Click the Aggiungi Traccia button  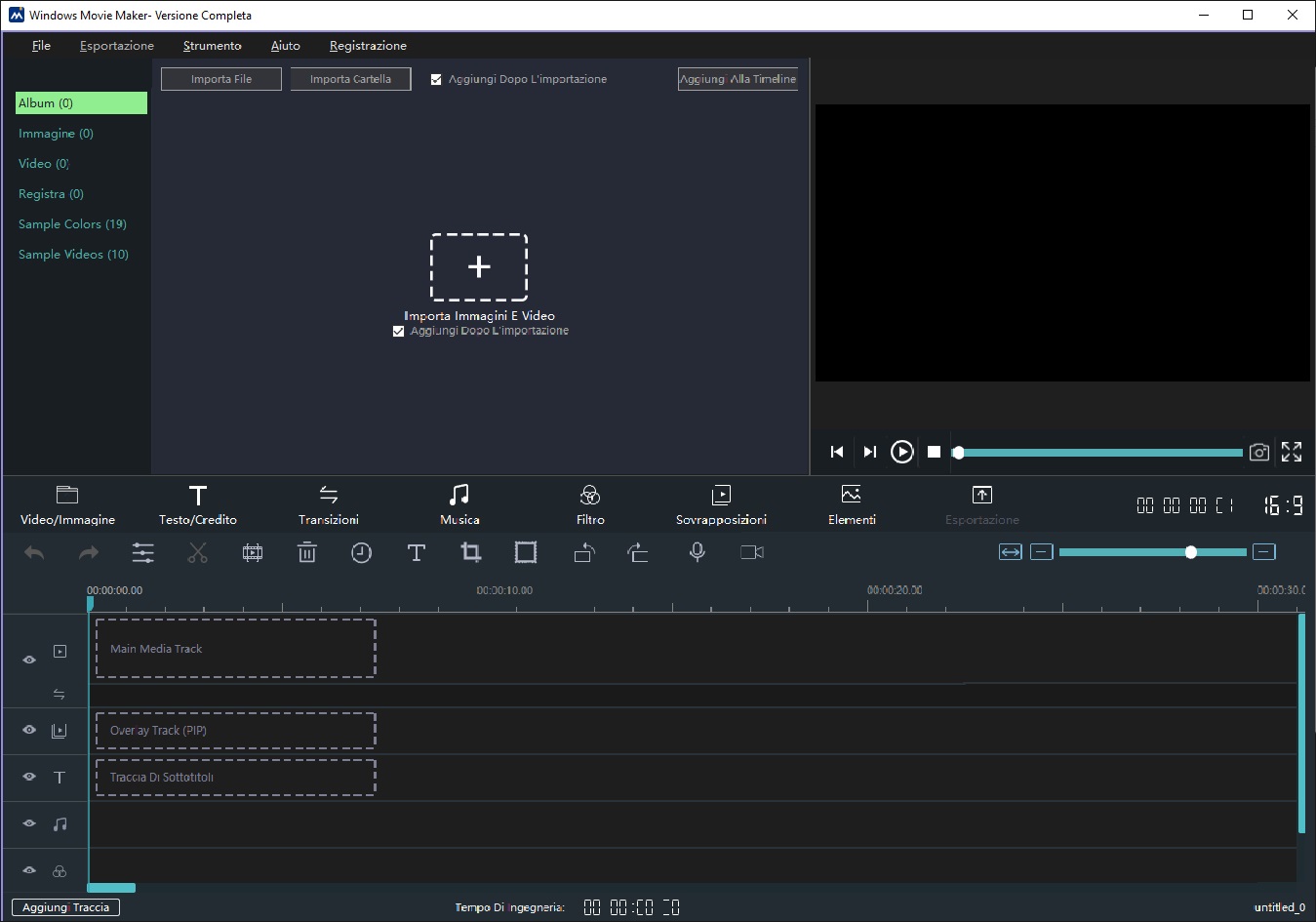point(65,907)
